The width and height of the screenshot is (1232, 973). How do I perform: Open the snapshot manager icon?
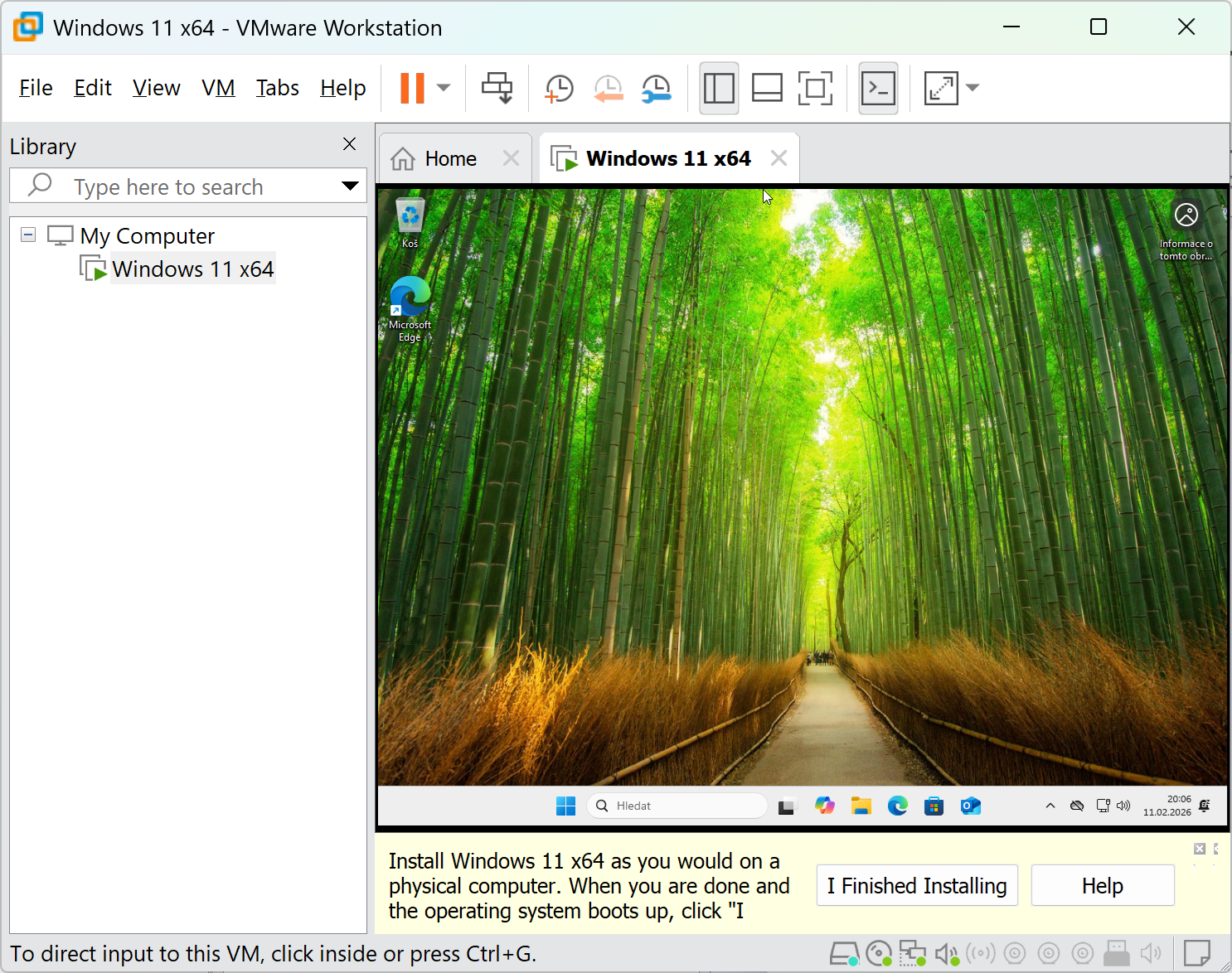tap(656, 88)
